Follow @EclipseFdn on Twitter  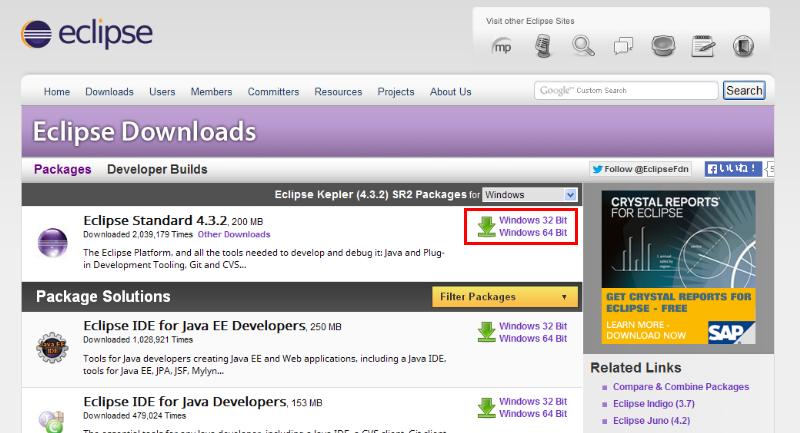[640, 169]
